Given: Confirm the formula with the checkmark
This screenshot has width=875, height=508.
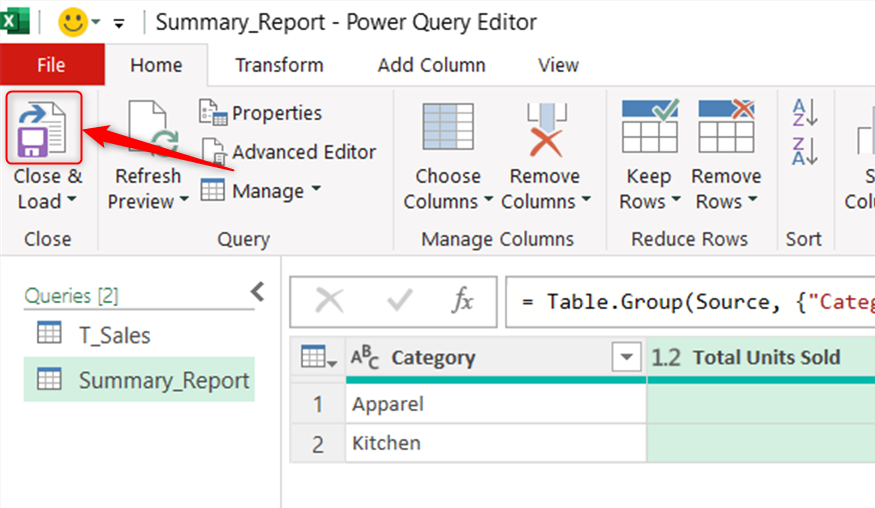Looking at the screenshot, I should click(400, 301).
